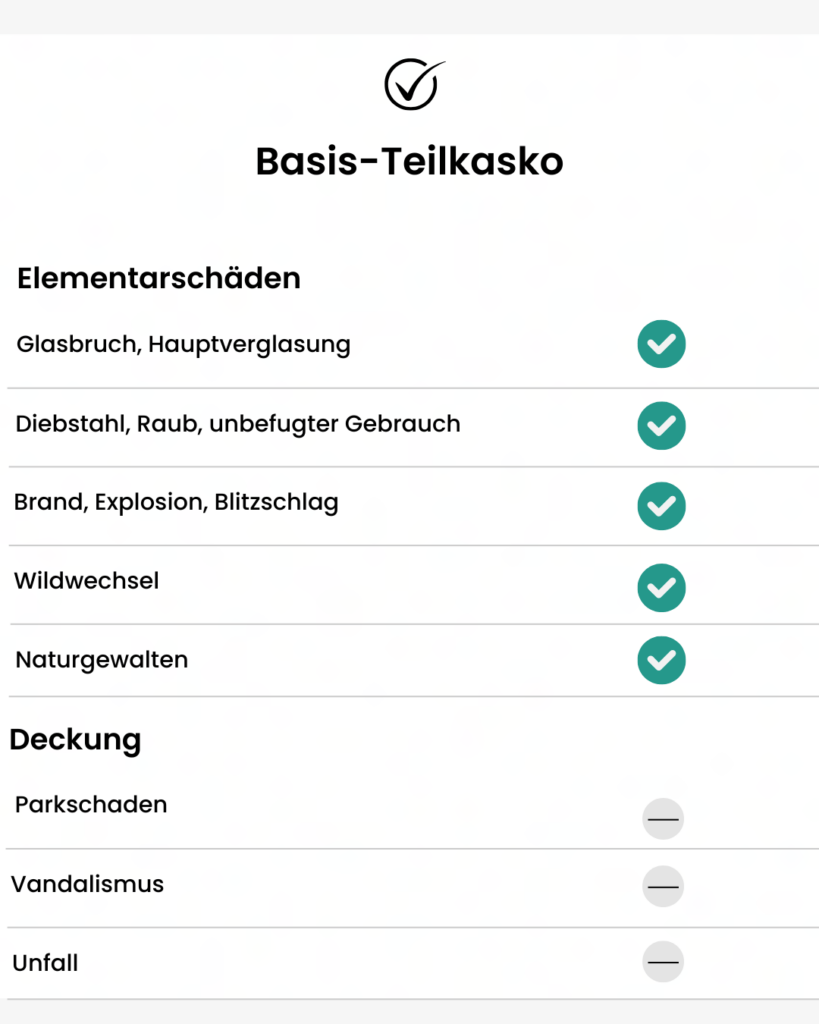Screen dimensions: 819x1024
Task: Click the green check for Glasbruch, Hauptverglasung
Action: click(661, 344)
